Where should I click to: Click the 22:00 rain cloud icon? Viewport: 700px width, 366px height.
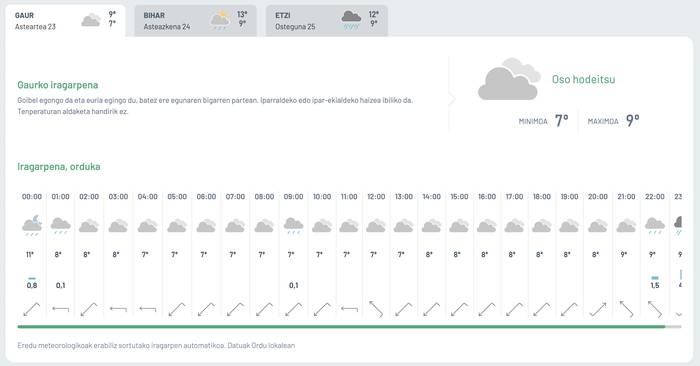tap(655, 225)
